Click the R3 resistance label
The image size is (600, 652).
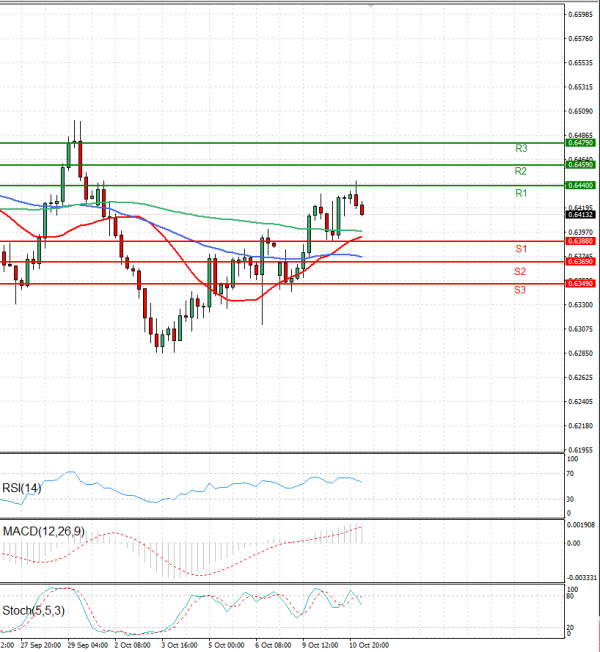click(521, 148)
